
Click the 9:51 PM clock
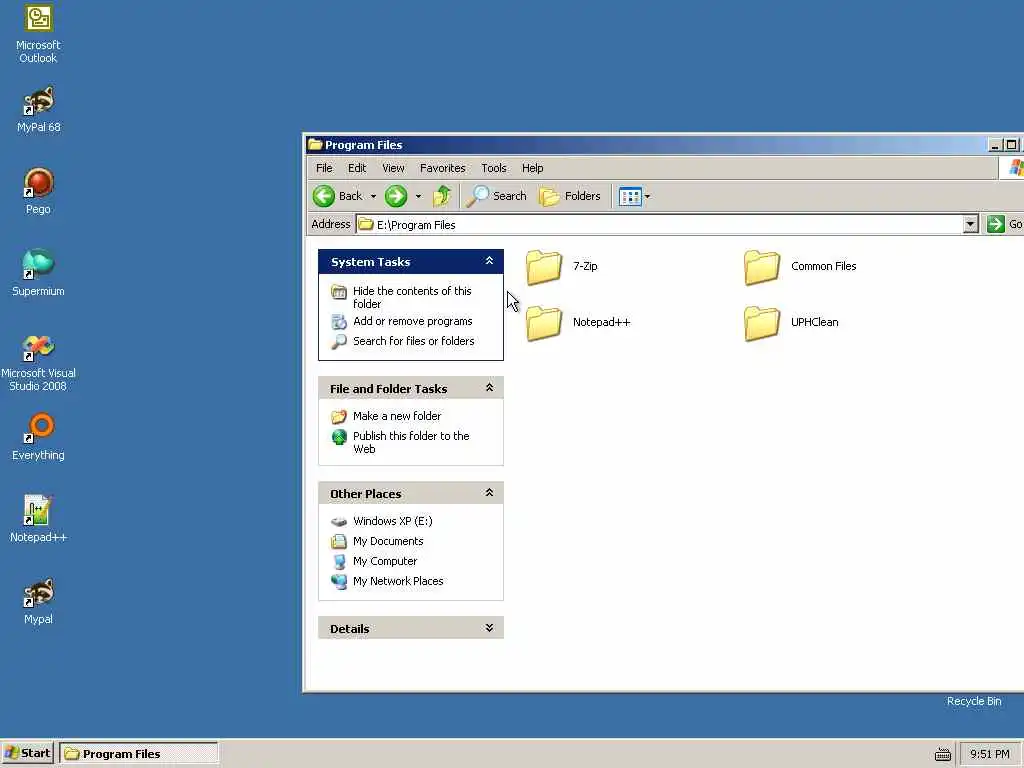[989, 754]
